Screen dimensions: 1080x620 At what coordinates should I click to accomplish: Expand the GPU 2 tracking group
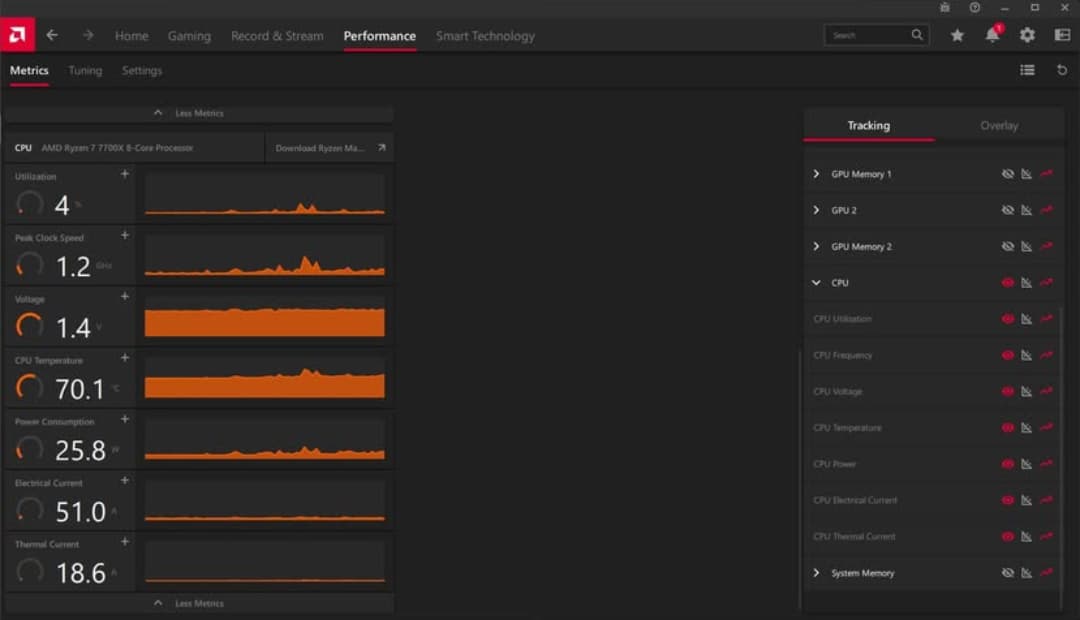click(816, 210)
